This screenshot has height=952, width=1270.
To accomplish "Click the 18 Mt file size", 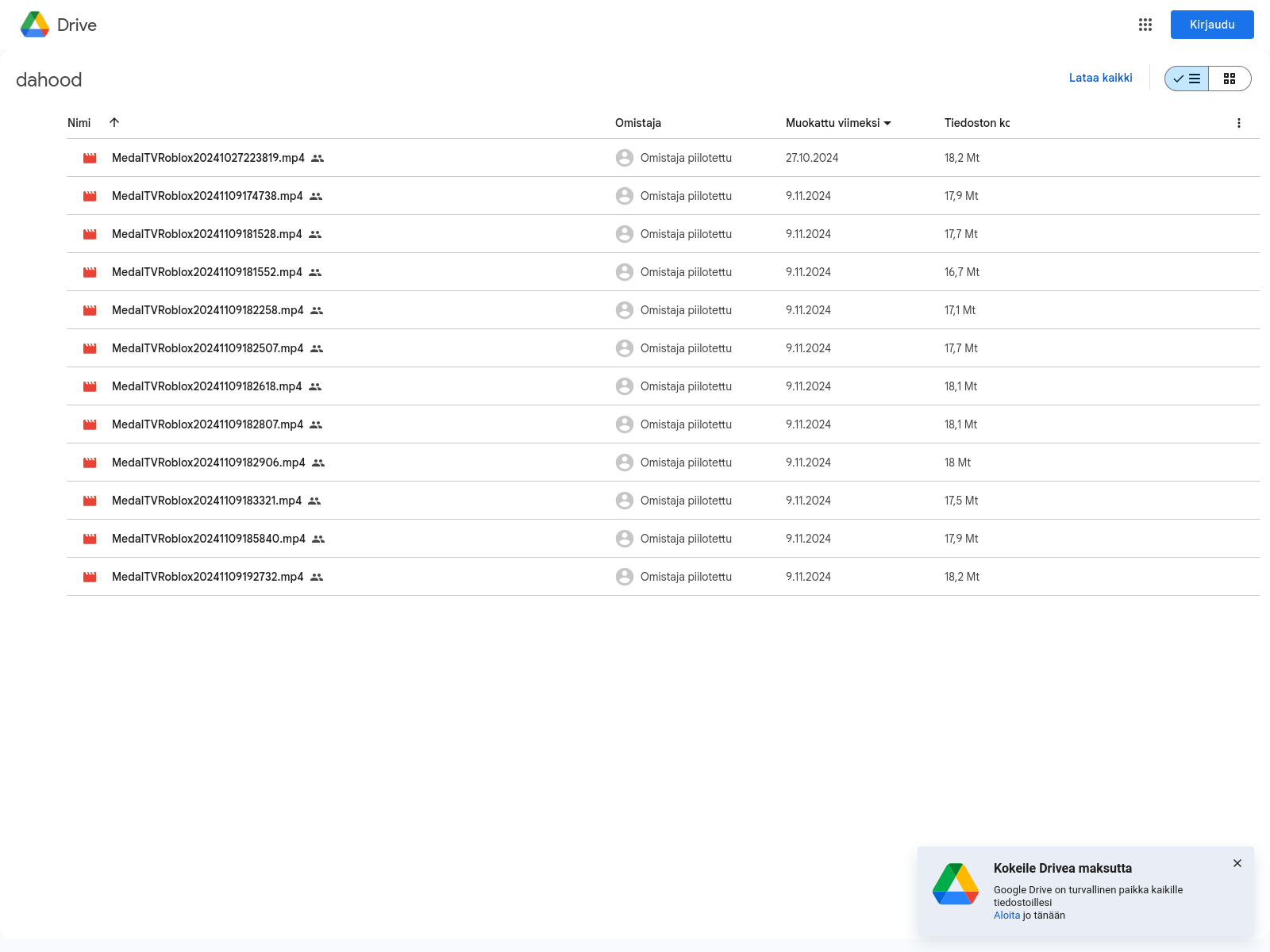I will tap(957, 463).
